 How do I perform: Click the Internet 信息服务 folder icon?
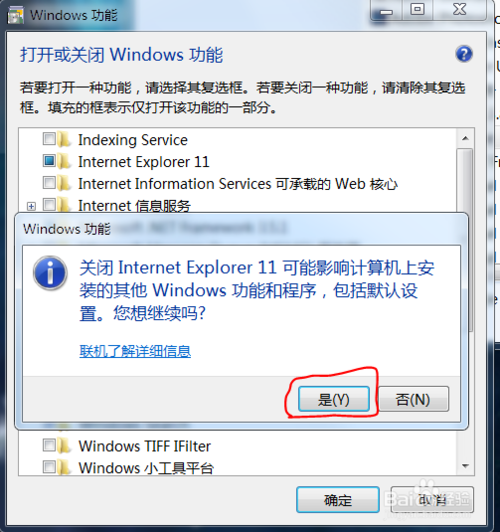pyautogui.click(x=64, y=205)
